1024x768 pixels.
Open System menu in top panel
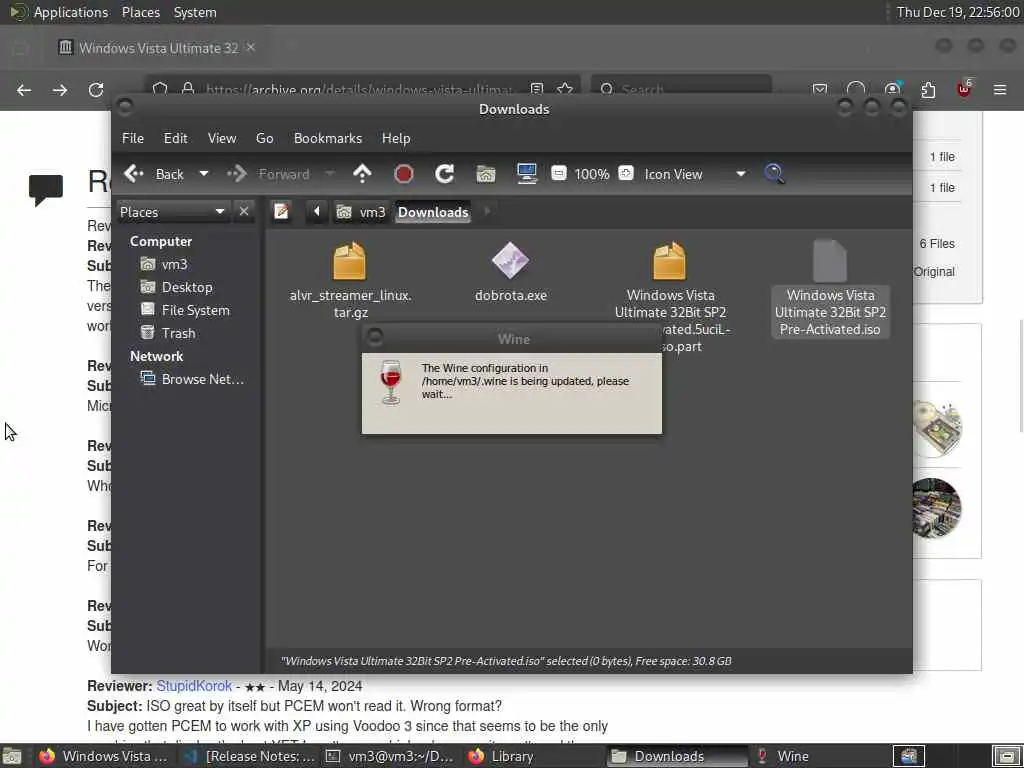coord(195,12)
